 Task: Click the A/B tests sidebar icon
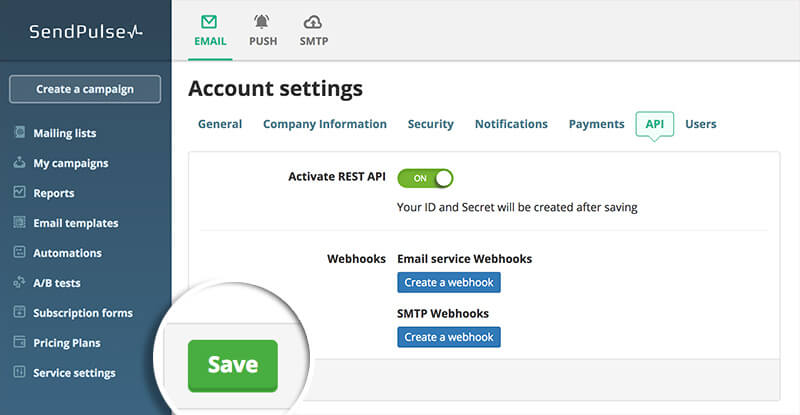tap(19, 282)
